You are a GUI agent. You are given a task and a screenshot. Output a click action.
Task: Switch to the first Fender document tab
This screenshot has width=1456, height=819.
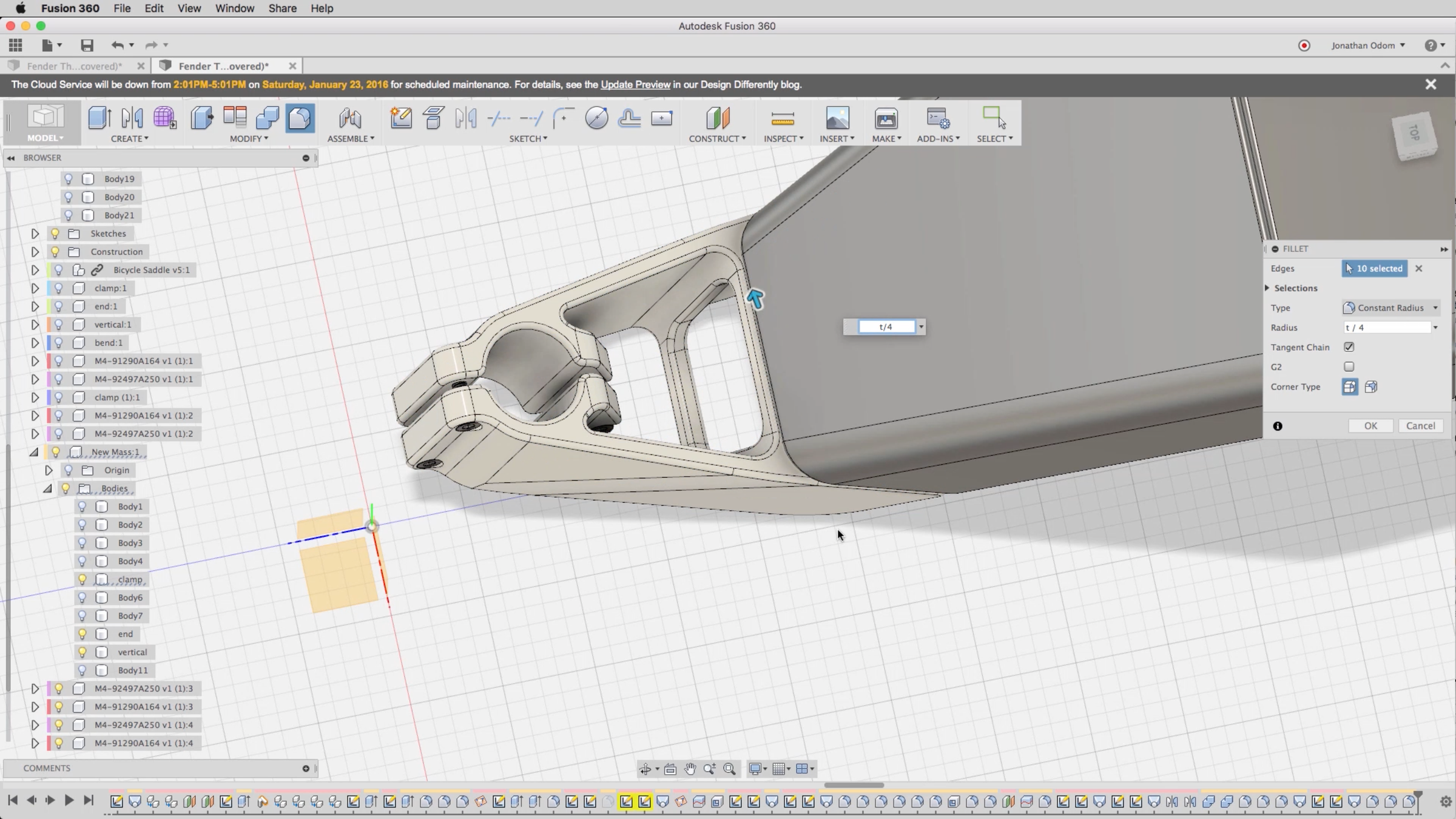pyautogui.click(x=75, y=66)
